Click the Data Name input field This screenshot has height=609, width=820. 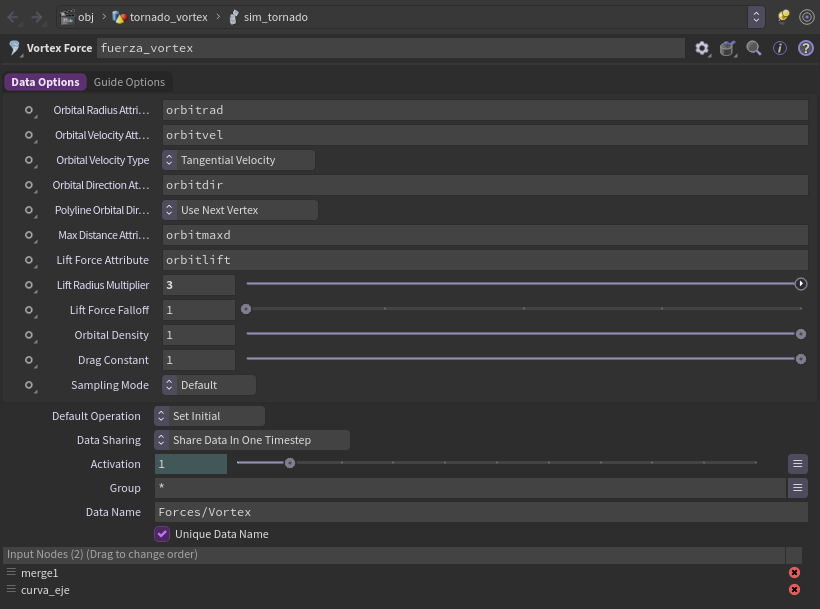coord(481,512)
